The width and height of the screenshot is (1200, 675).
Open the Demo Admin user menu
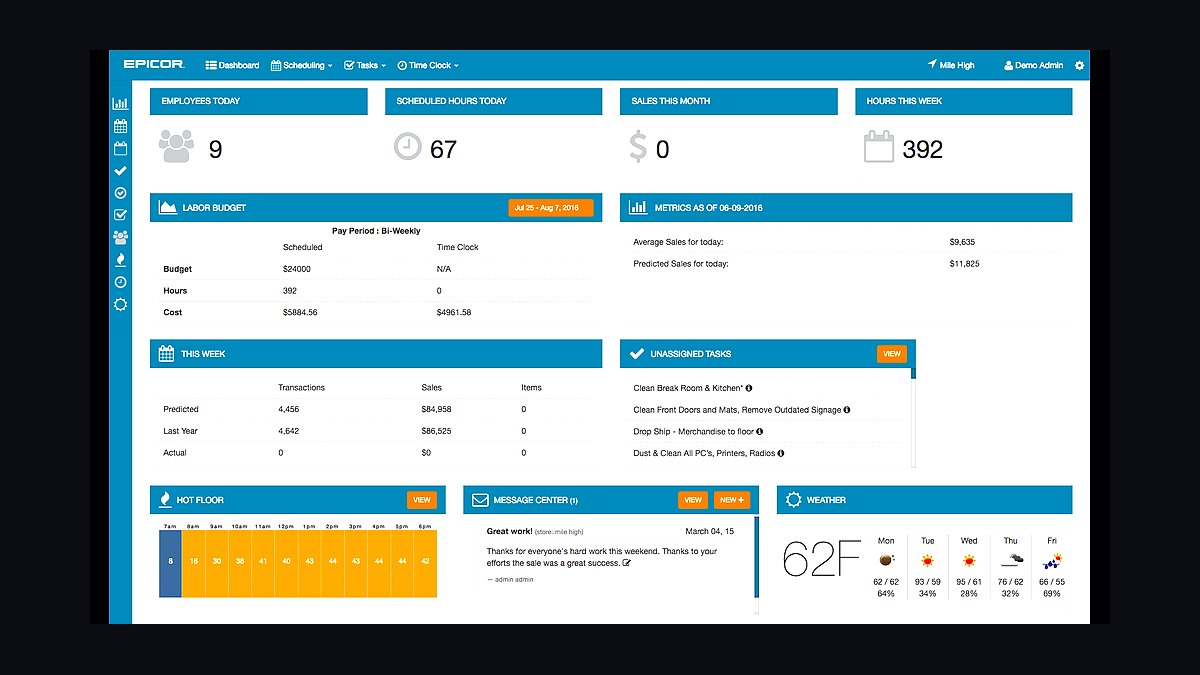(x=1033, y=65)
